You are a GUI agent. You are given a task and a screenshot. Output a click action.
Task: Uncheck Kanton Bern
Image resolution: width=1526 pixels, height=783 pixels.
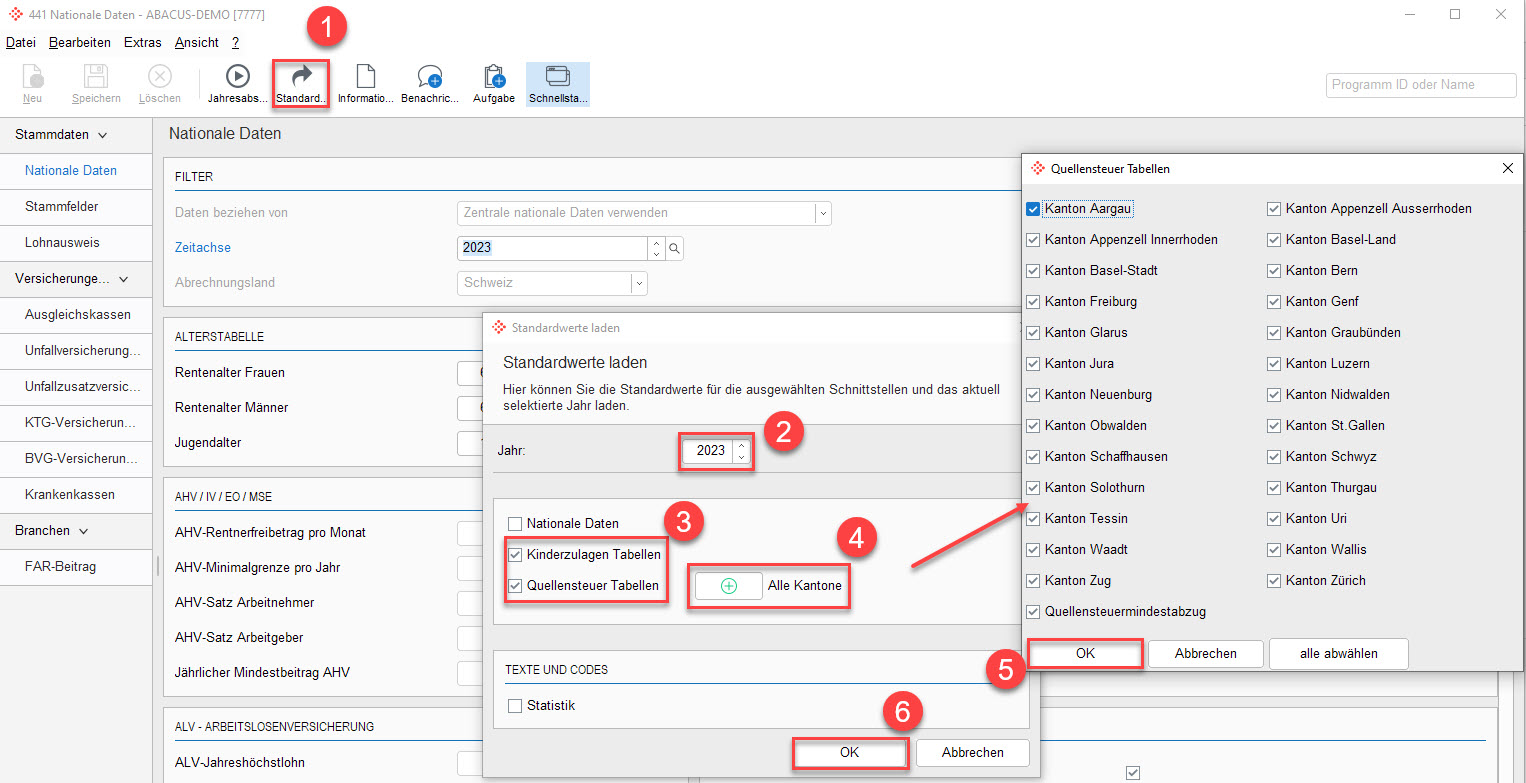(x=1274, y=270)
